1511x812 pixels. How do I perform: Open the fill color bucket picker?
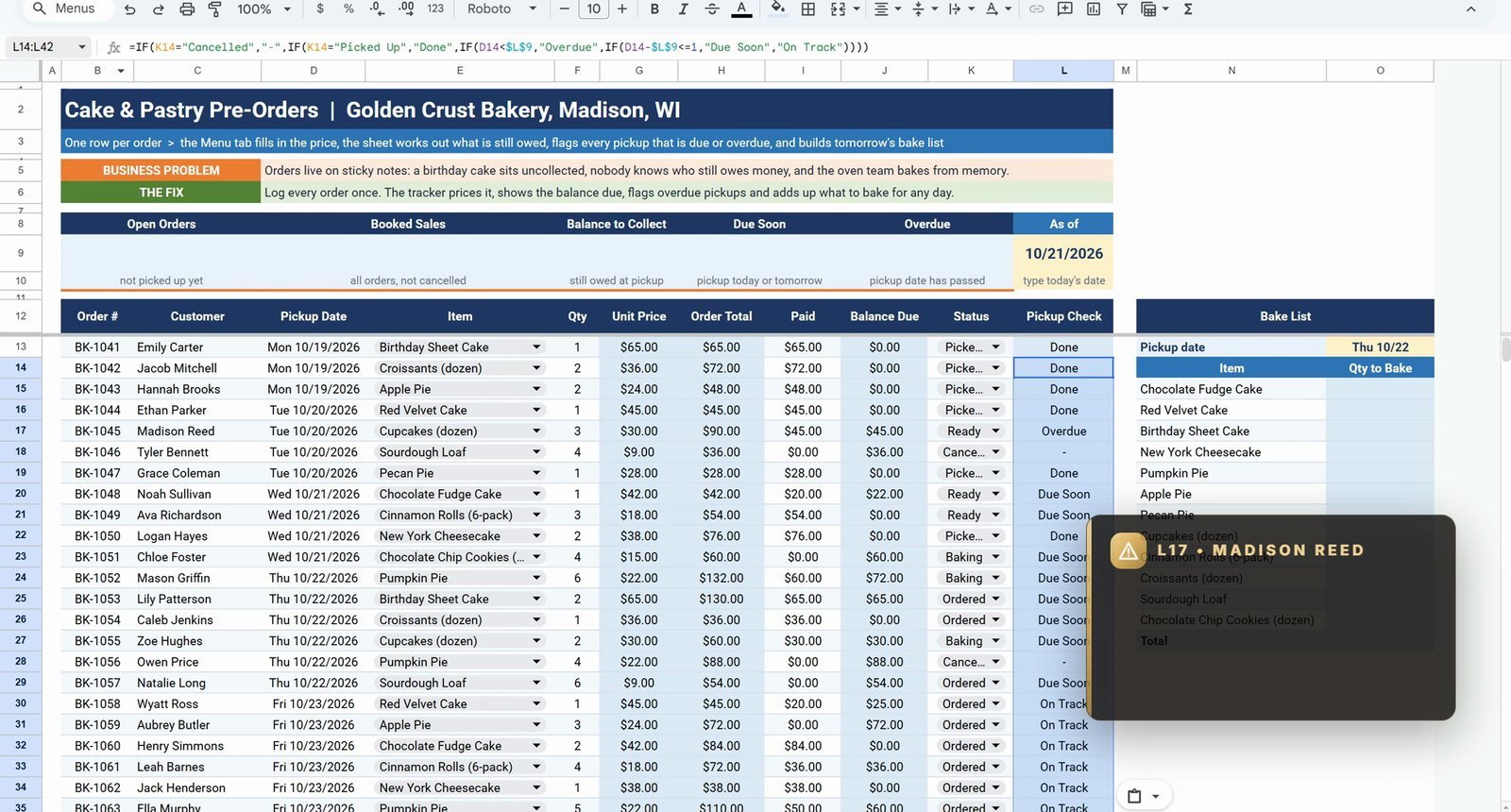(777, 8)
